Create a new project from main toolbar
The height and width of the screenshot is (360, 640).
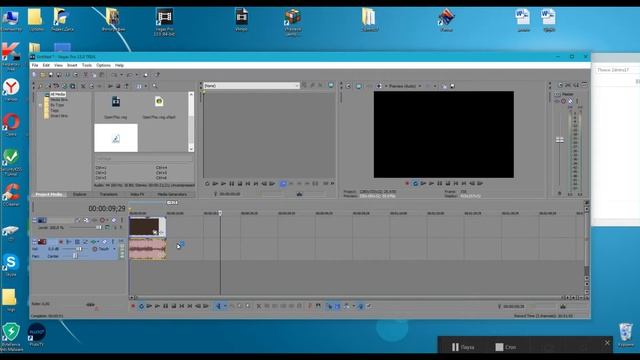click(x=34, y=75)
